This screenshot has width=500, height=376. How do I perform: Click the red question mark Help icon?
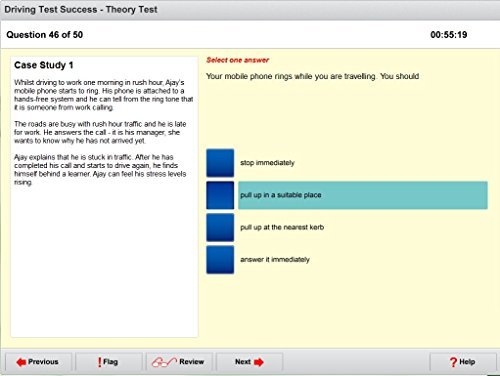453,362
